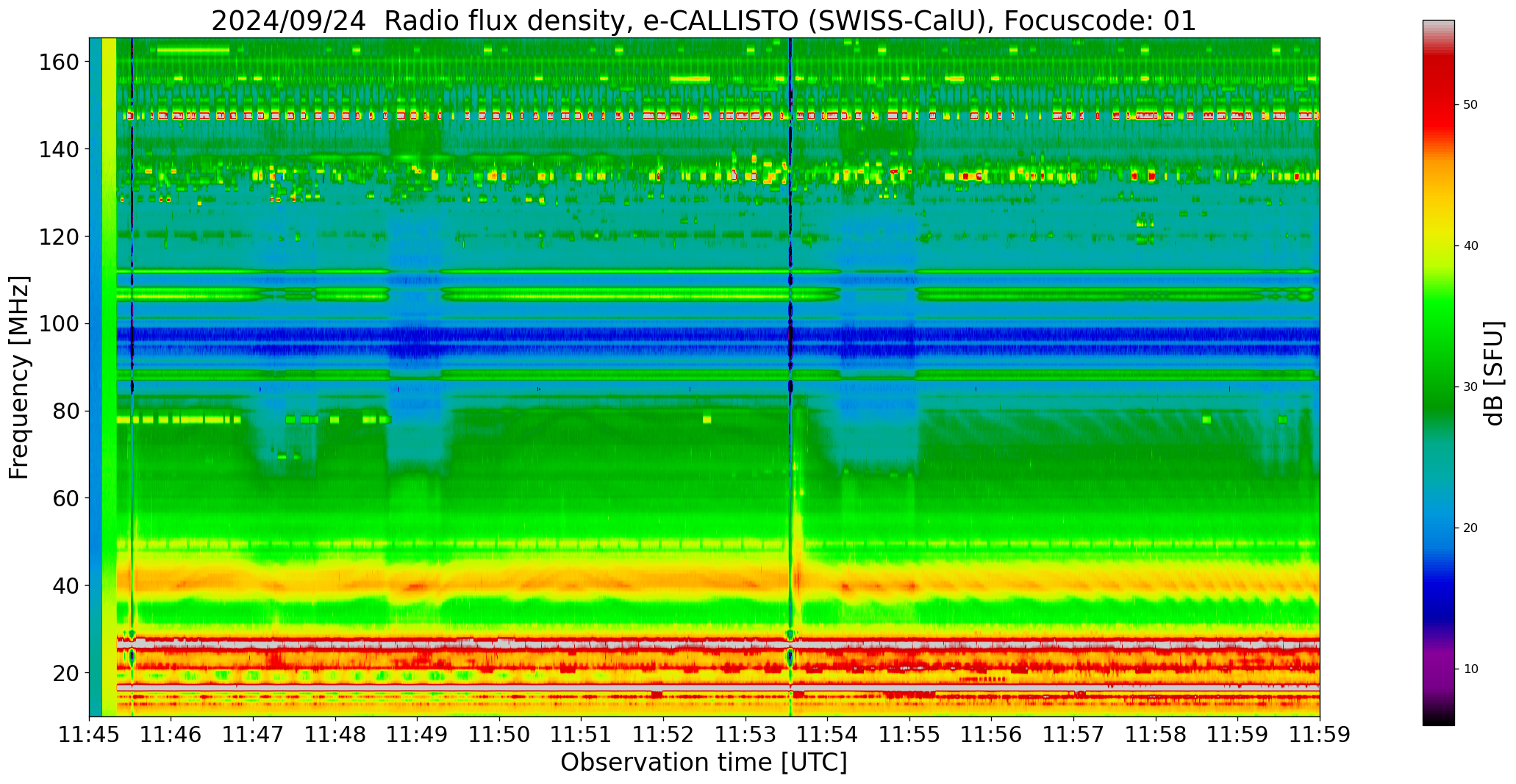
Task: Click the 11:57 time tick label
Action: pyautogui.click(x=1073, y=735)
